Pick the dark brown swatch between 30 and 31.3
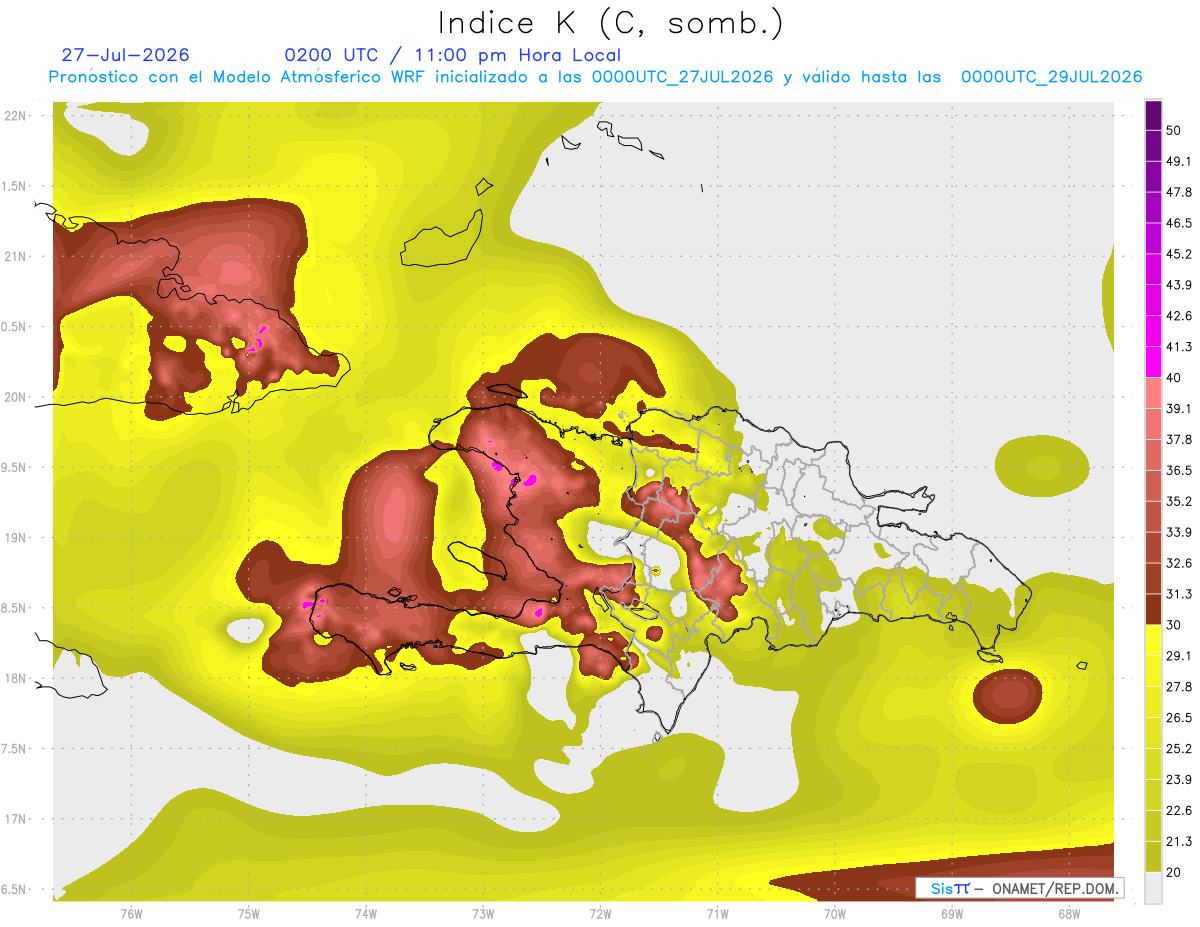 [x=1153, y=609]
